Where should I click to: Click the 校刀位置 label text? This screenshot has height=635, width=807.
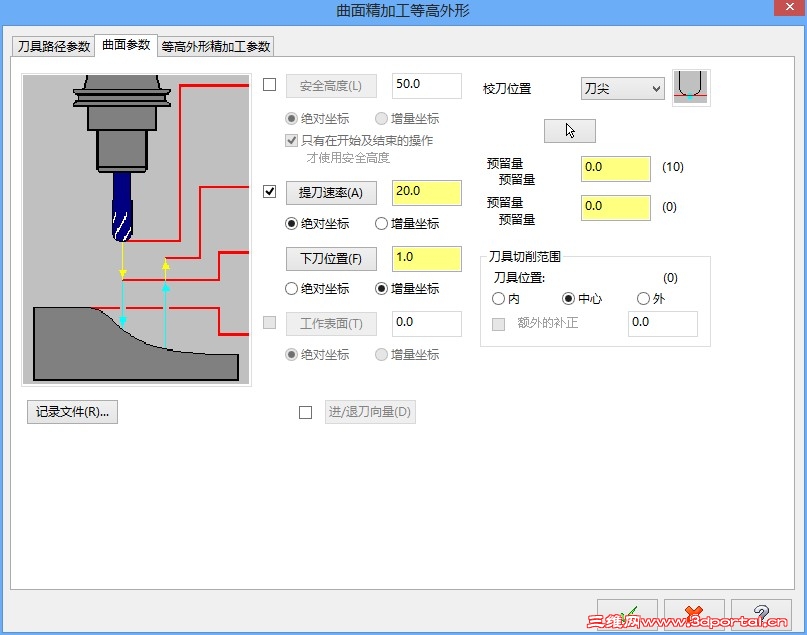[507, 89]
